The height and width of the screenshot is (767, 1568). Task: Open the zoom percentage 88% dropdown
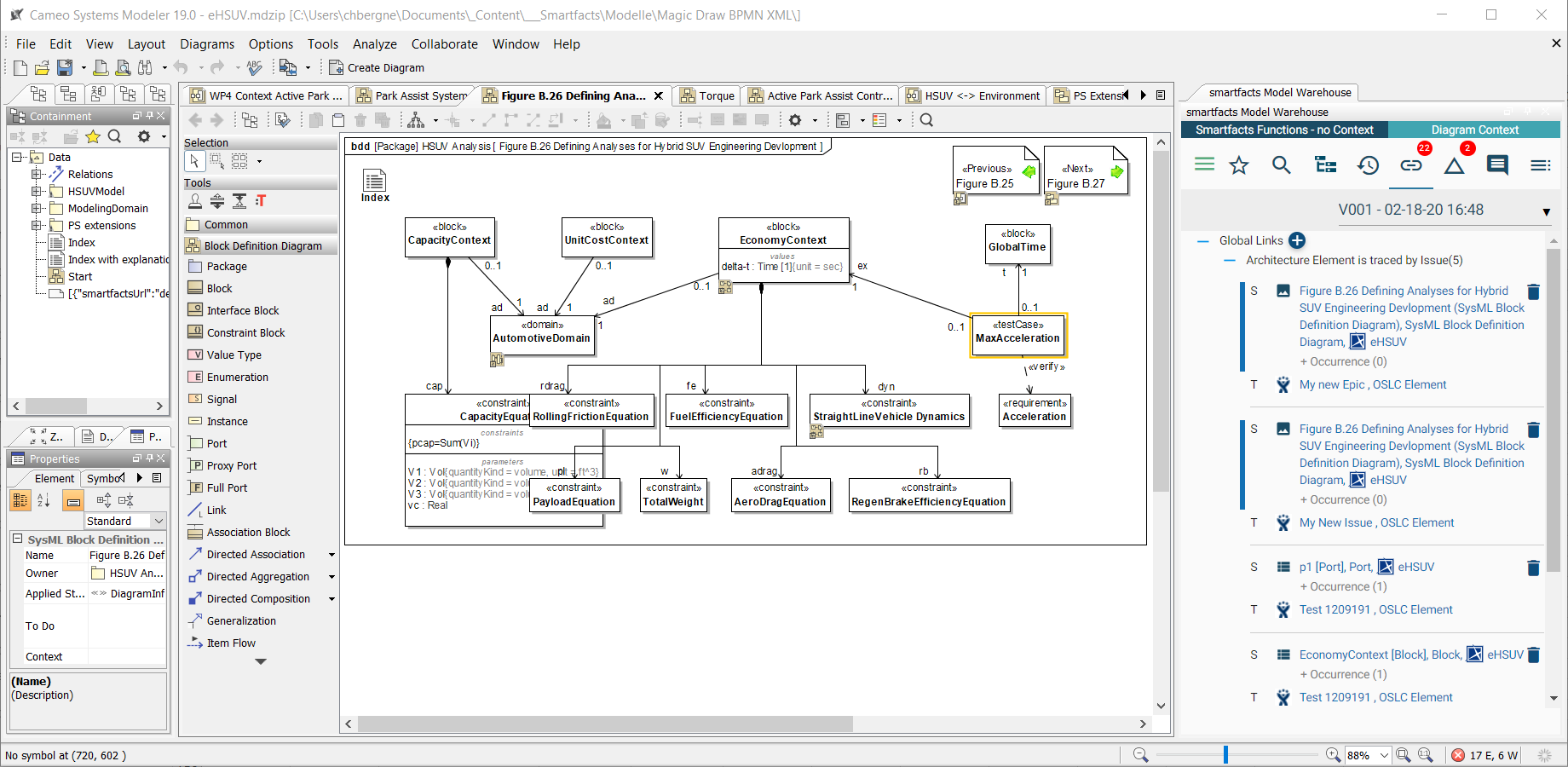click(1384, 755)
